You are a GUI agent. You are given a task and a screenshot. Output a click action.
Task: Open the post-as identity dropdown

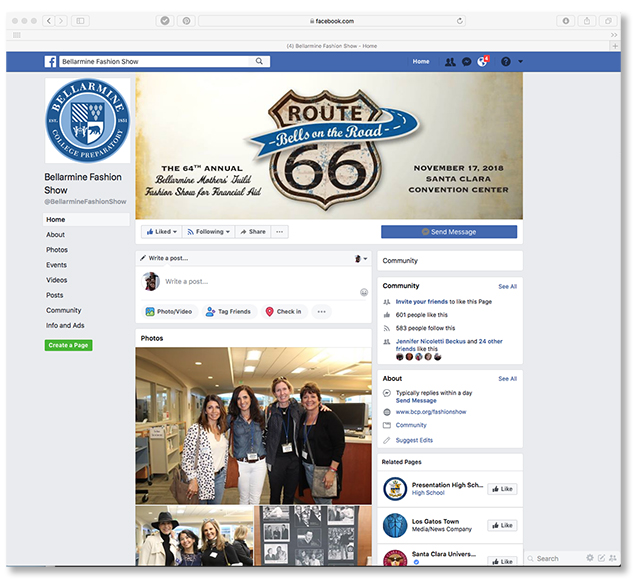coord(361,258)
